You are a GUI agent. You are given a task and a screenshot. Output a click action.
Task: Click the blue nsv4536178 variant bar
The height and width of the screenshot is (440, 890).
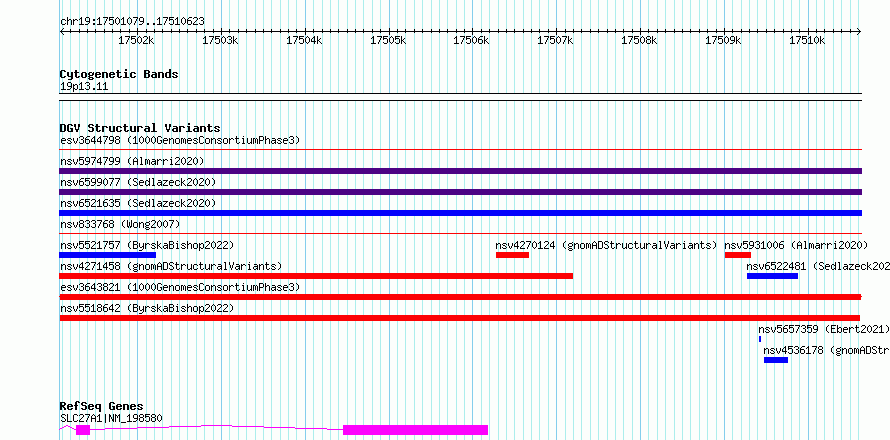pos(776,360)
